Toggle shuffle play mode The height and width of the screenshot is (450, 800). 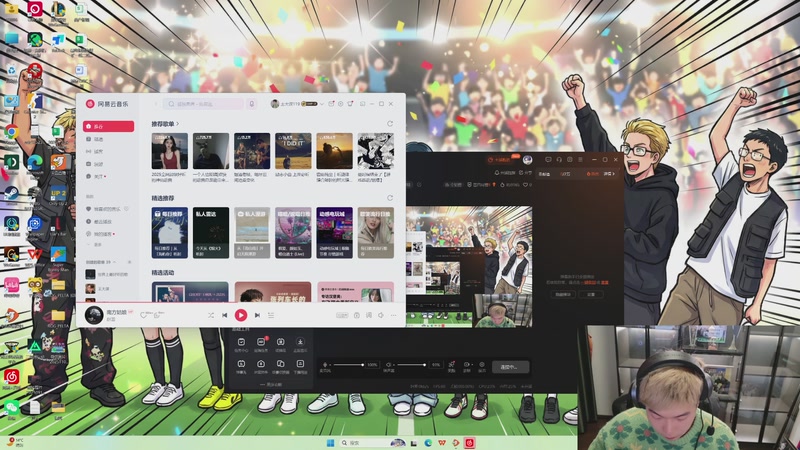coord(211,315)
